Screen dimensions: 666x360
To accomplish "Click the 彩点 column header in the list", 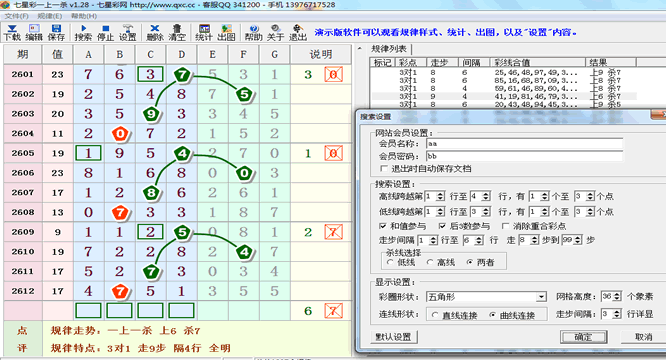I will pos(411,62).
